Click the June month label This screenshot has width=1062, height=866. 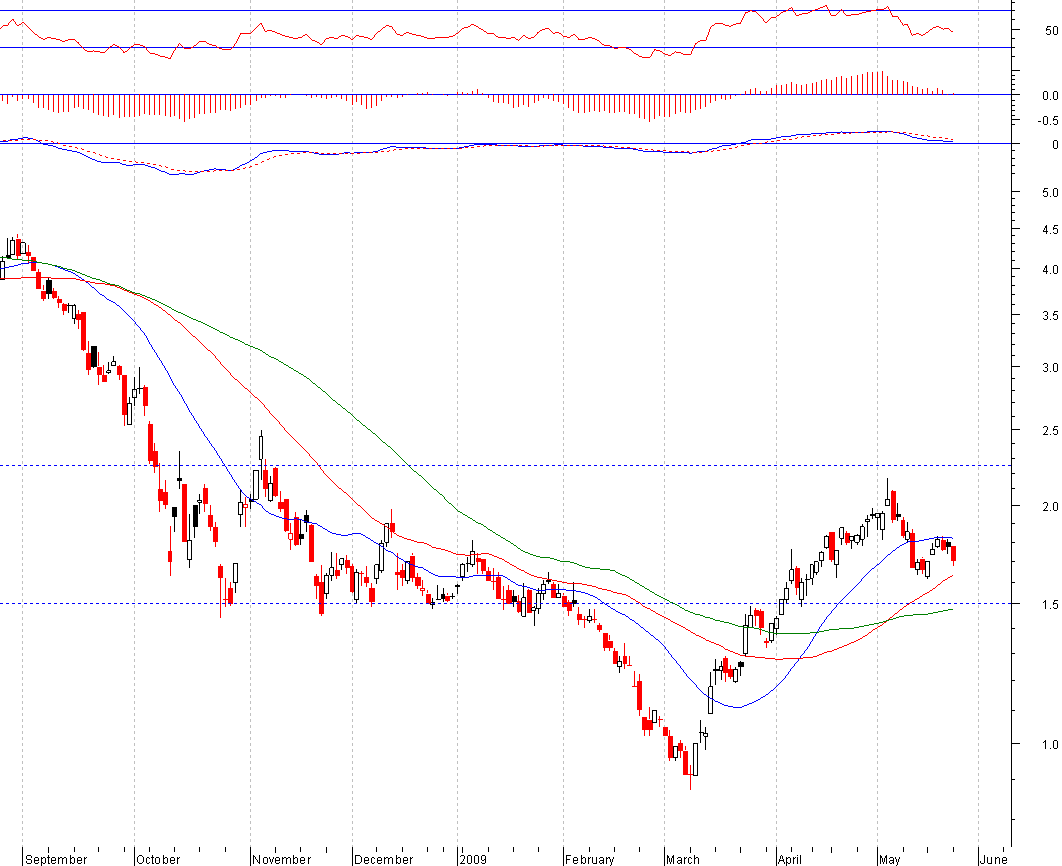994,859
